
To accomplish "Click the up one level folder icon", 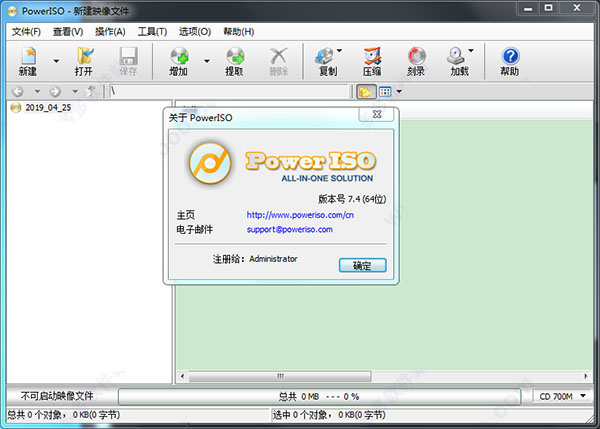I will point(92,91).
